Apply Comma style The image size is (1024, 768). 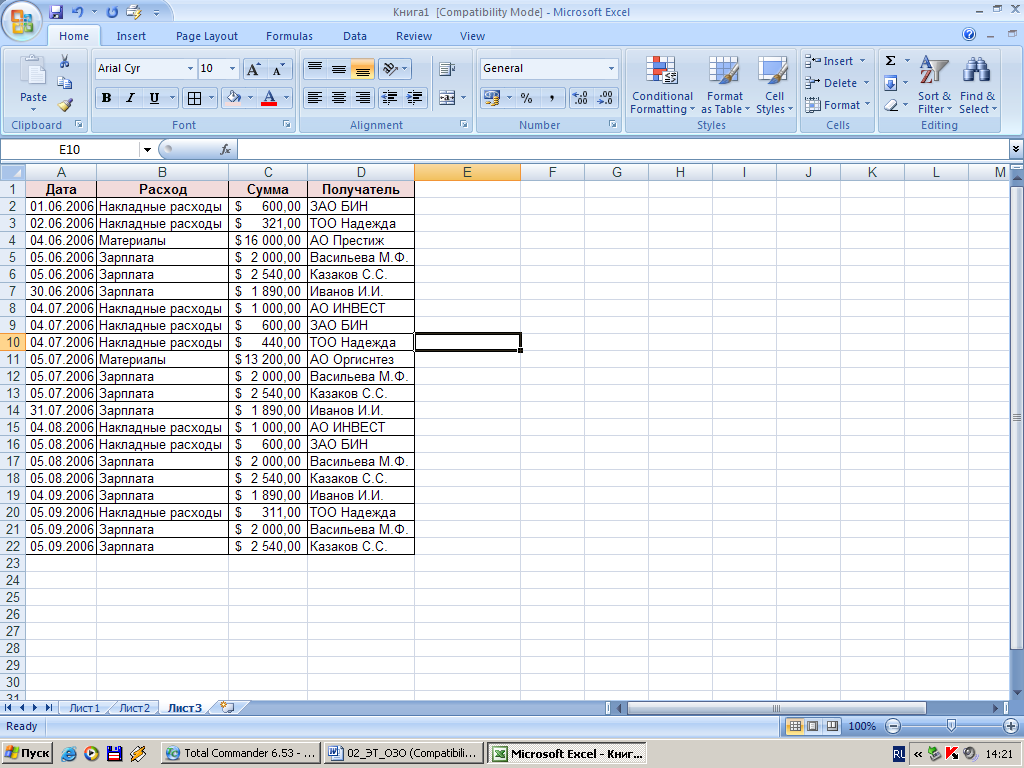tap(552, 99)
